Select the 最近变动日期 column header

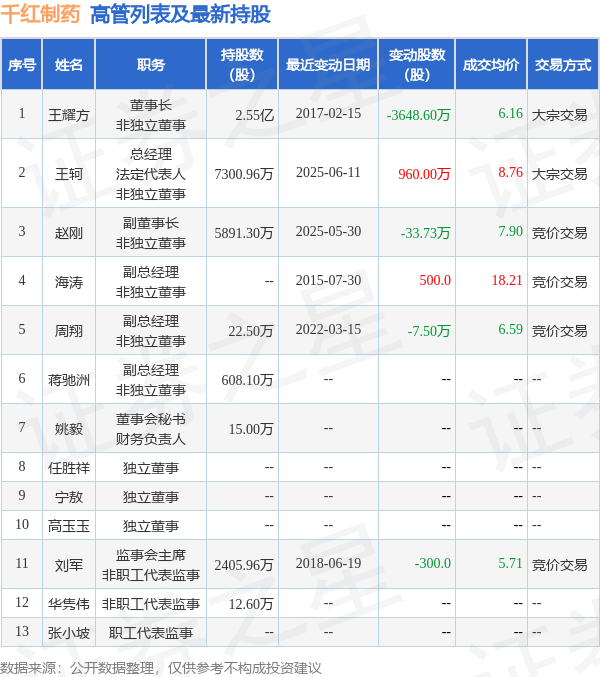click(328, 64)
